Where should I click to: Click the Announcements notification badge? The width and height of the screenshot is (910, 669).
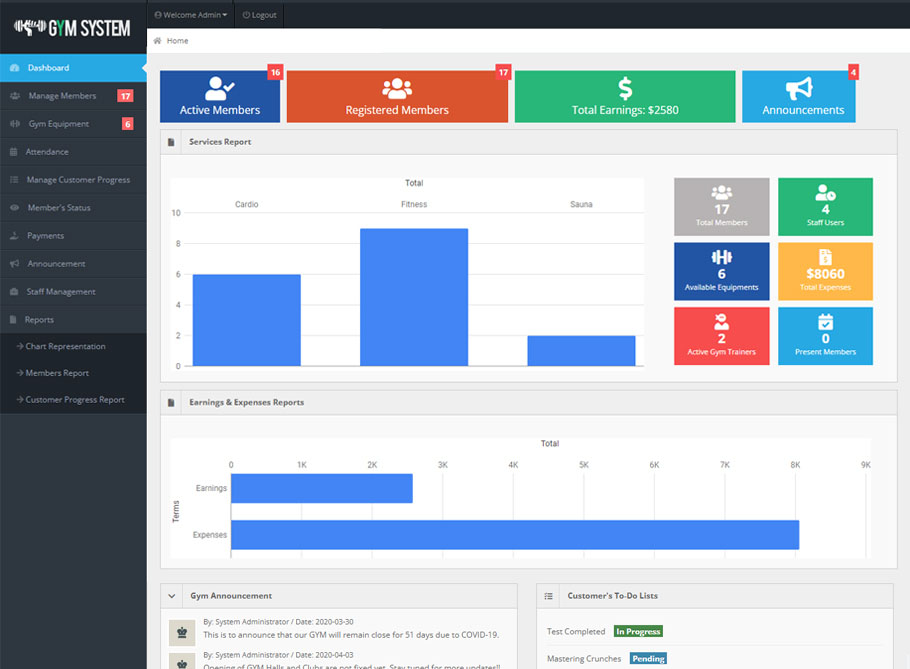(853, 72)
